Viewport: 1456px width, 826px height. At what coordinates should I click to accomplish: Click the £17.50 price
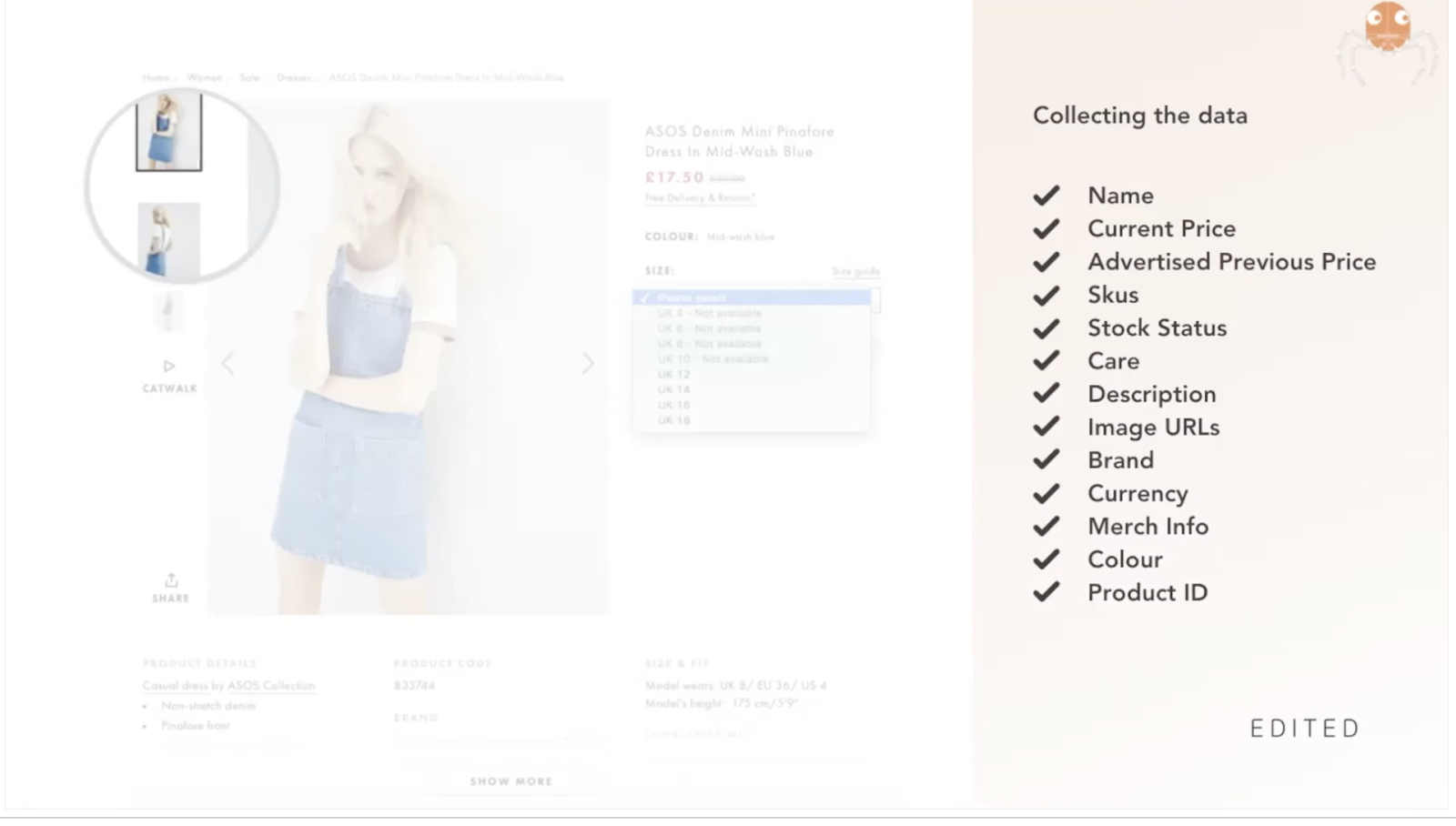point(674,177)
